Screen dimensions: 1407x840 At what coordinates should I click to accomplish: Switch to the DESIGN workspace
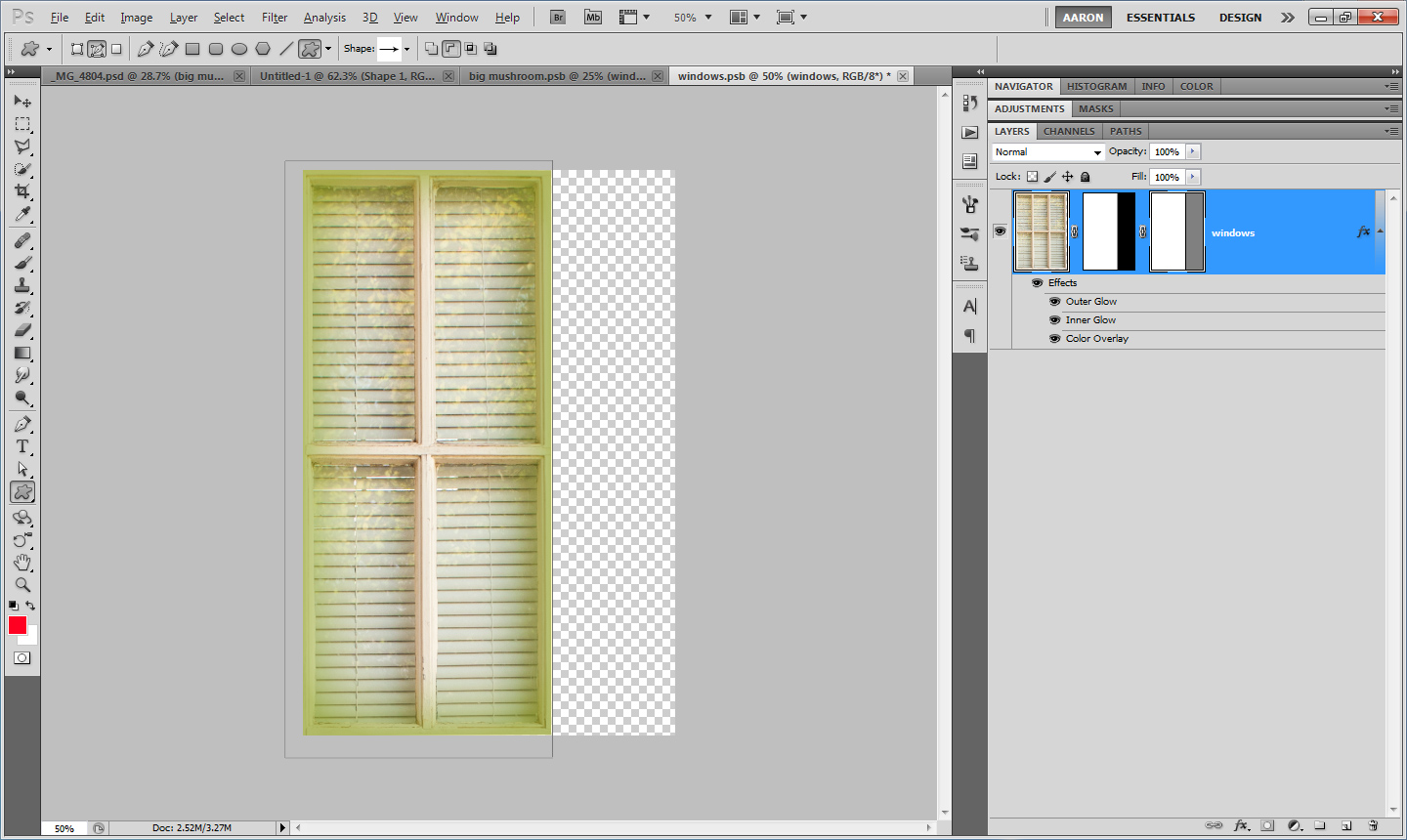[1240, 18]
